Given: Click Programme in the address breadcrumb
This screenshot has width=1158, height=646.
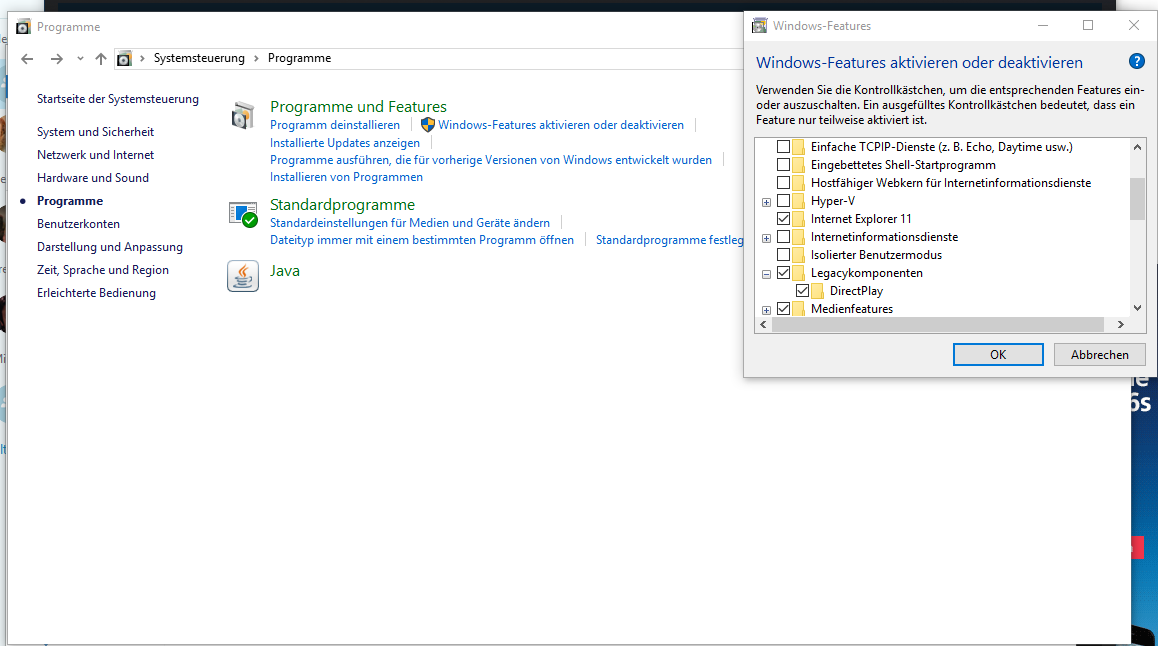Looking at the screenshot, I should click(x=299, y=58).
